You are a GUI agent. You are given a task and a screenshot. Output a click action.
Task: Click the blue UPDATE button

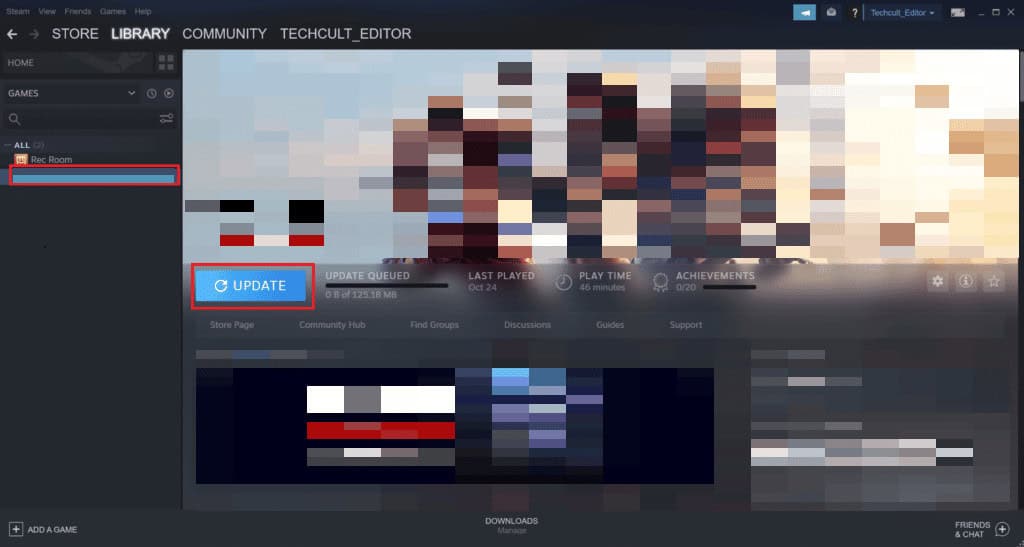(x=251, y=286)
